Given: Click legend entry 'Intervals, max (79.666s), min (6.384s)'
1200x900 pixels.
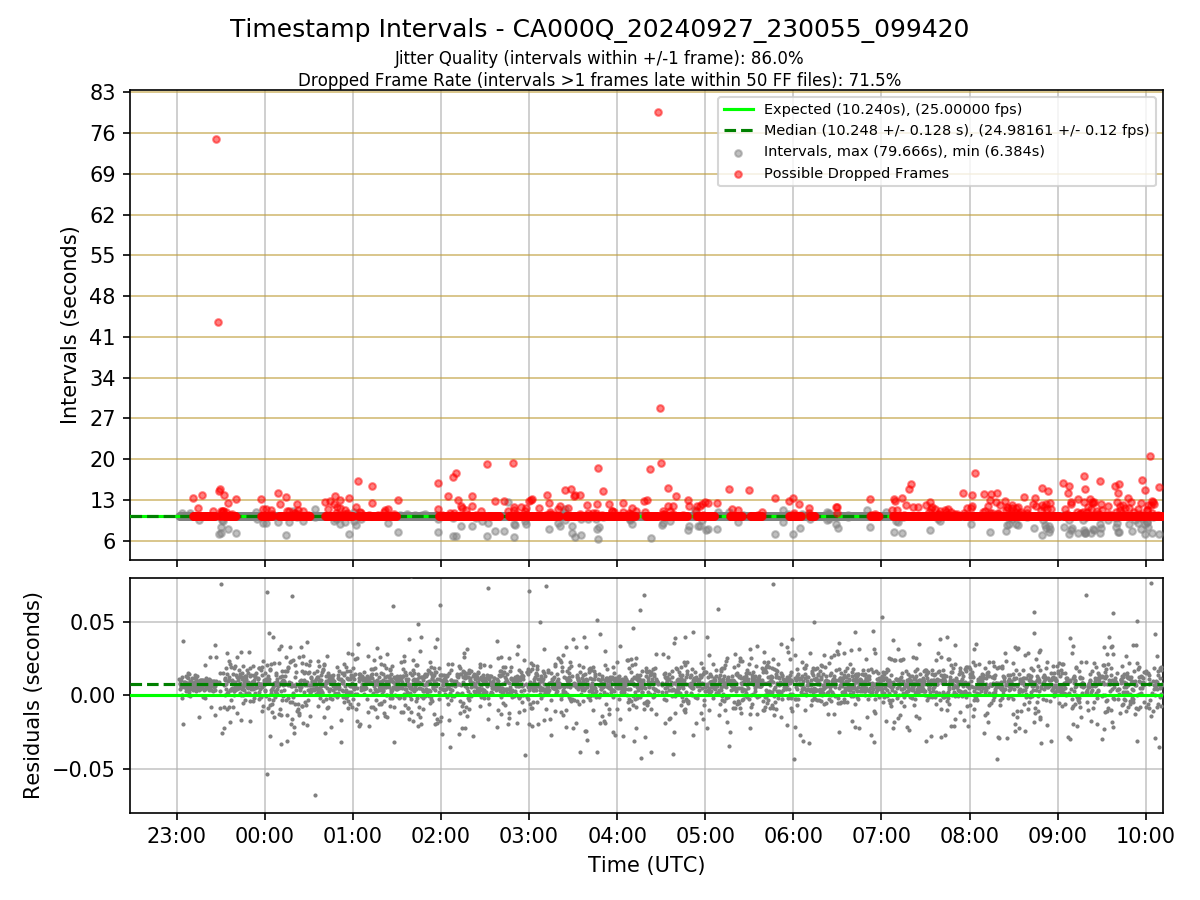Looking at the screenshot, I should click(904, 151).
